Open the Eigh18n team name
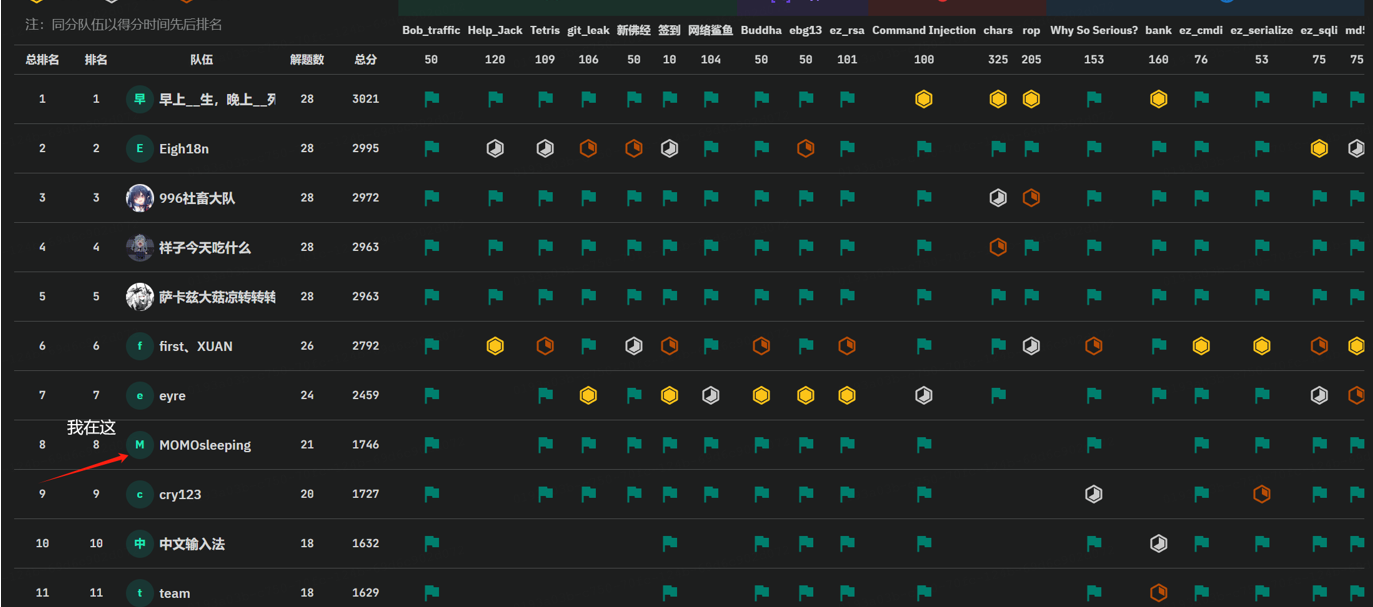The height and width of the screenshot is (607, 1373). click(x=184, y=149)
